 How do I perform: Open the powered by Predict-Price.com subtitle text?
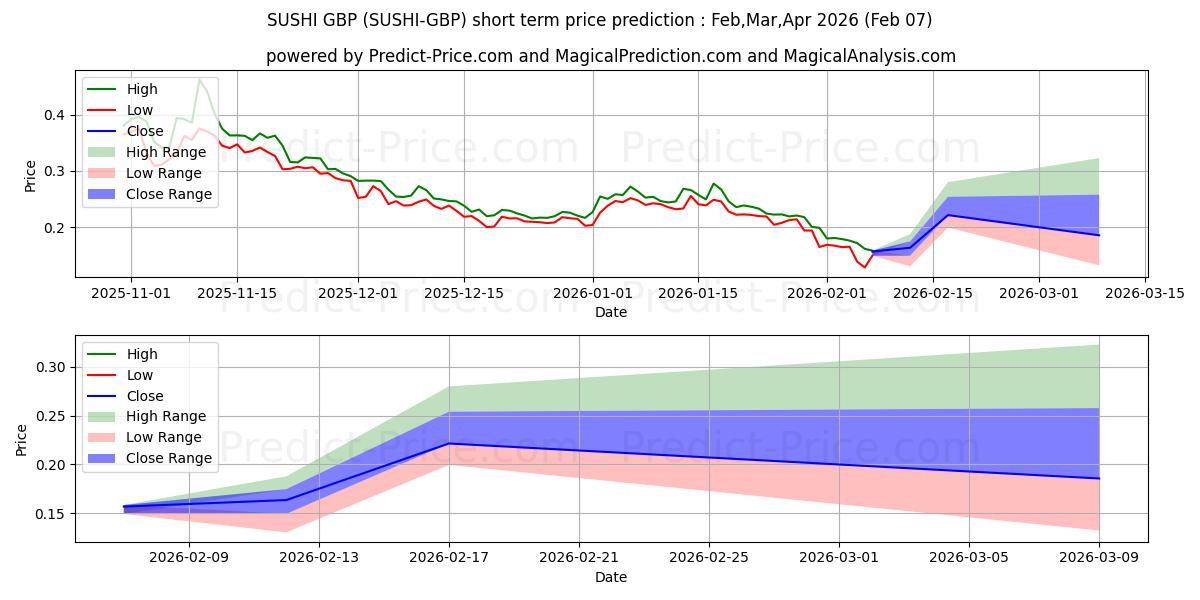(610, 56)
